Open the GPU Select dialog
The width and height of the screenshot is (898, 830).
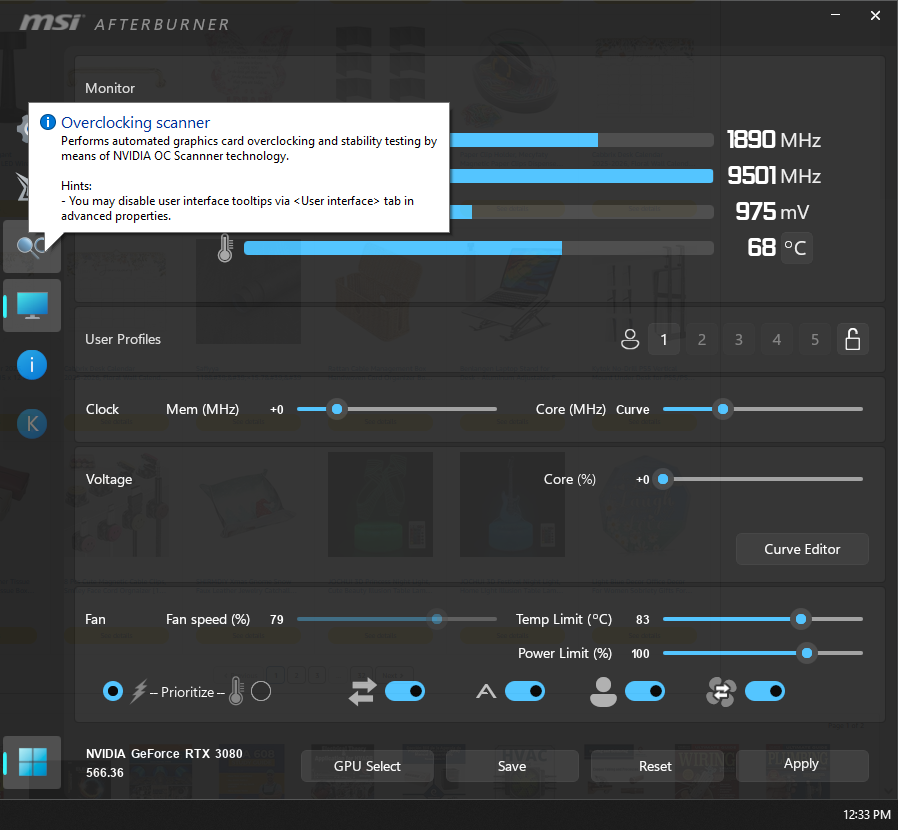point(366,765)
